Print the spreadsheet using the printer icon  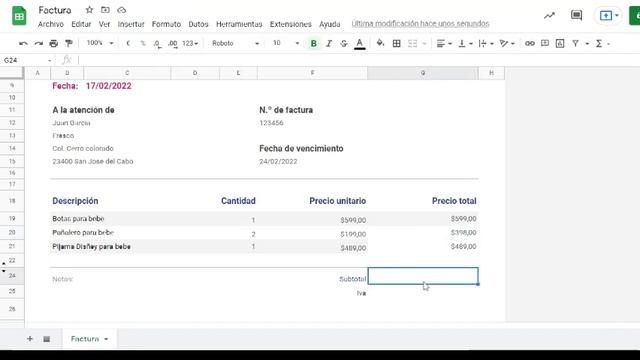tap(53, 43)
